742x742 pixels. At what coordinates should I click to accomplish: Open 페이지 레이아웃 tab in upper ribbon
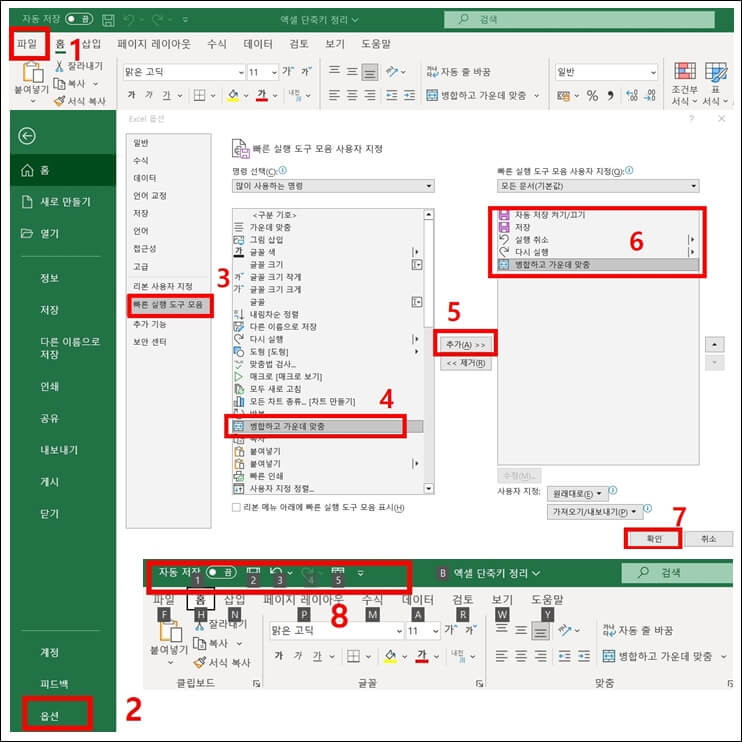[x=154, y=44]
